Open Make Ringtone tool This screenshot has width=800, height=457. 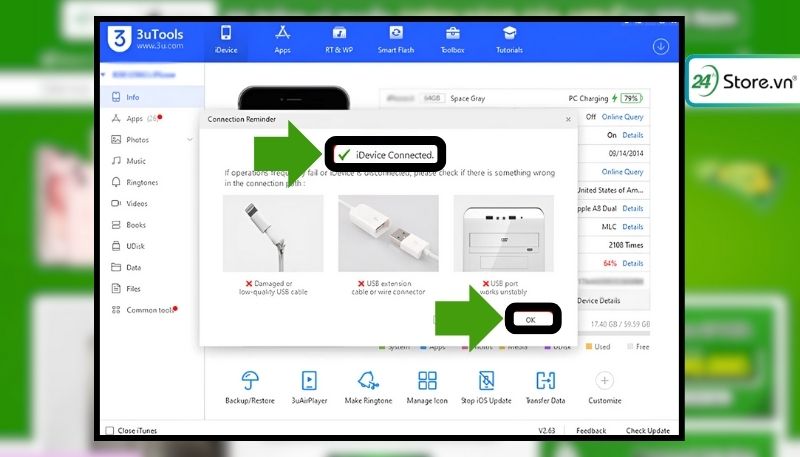click(368, 388)
